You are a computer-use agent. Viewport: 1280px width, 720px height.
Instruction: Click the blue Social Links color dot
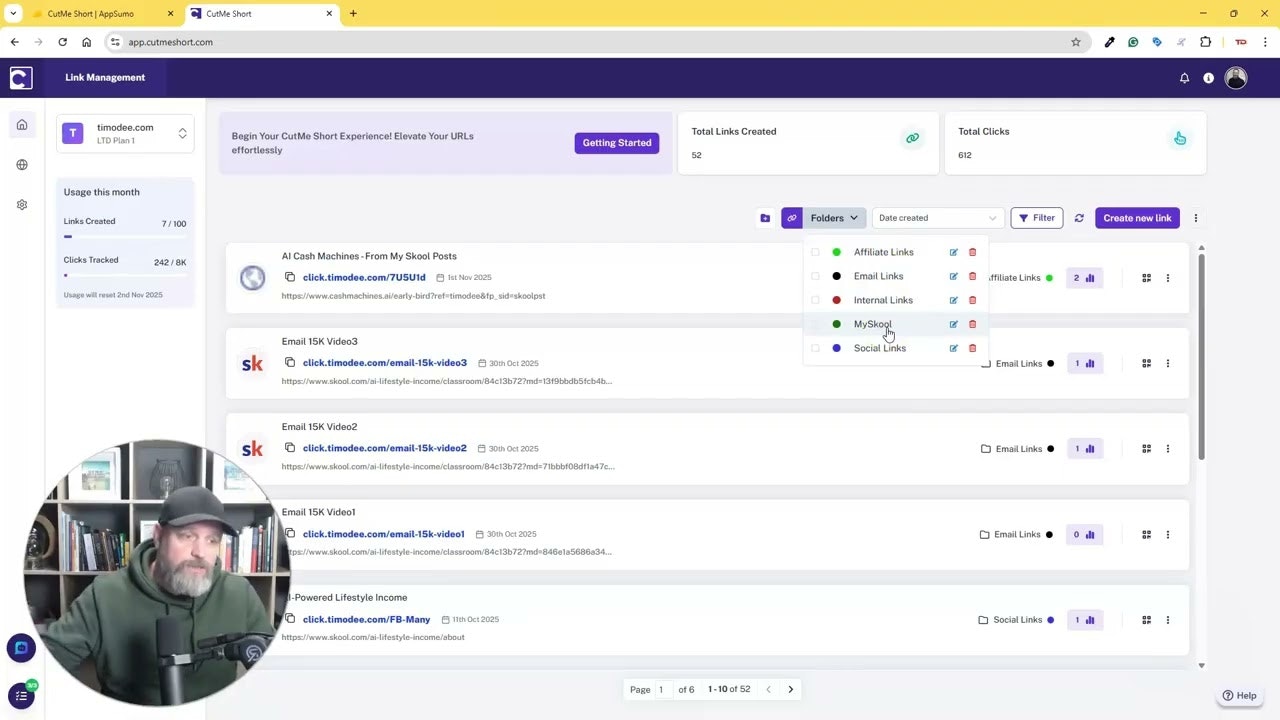[x=837, y=348]
